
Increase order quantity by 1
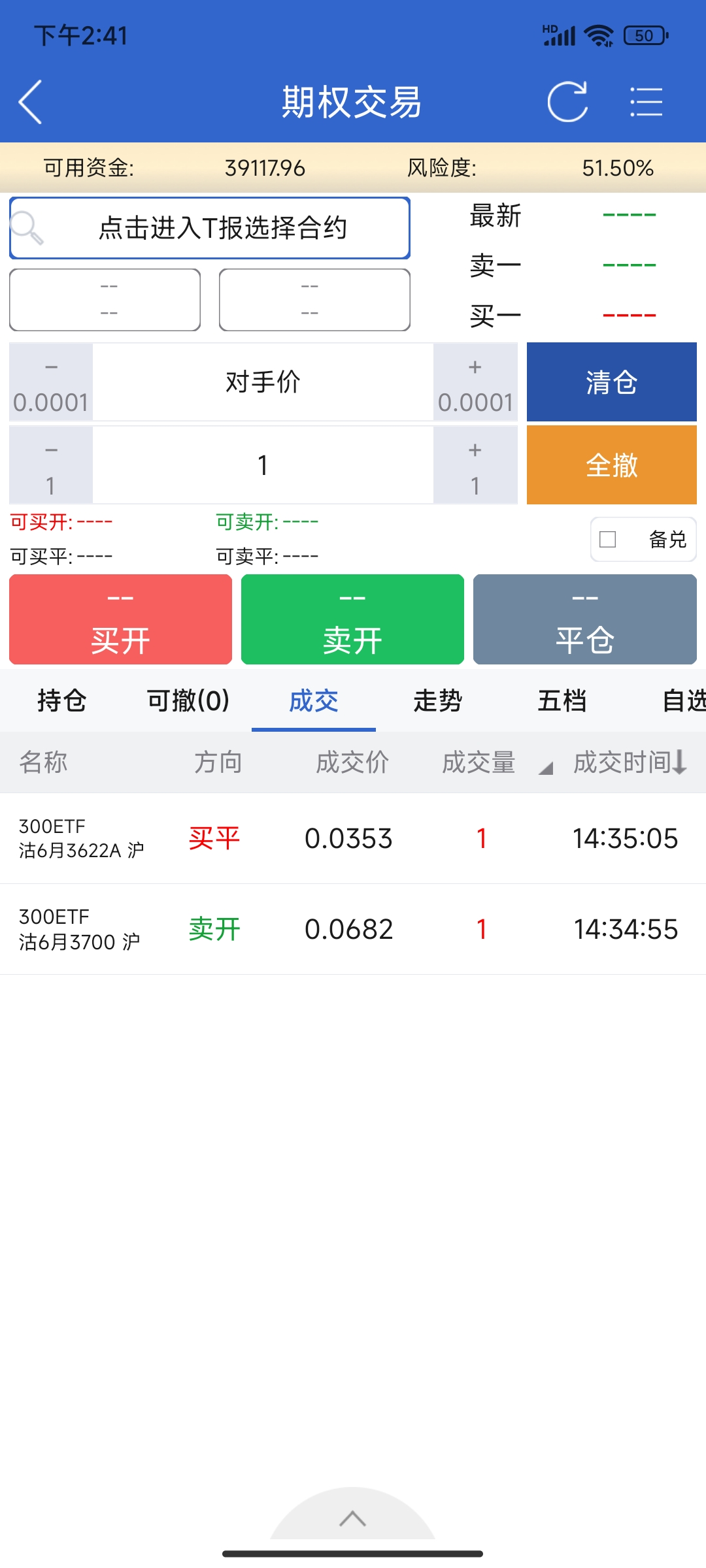pyautogui.click(x=475, y=466)
